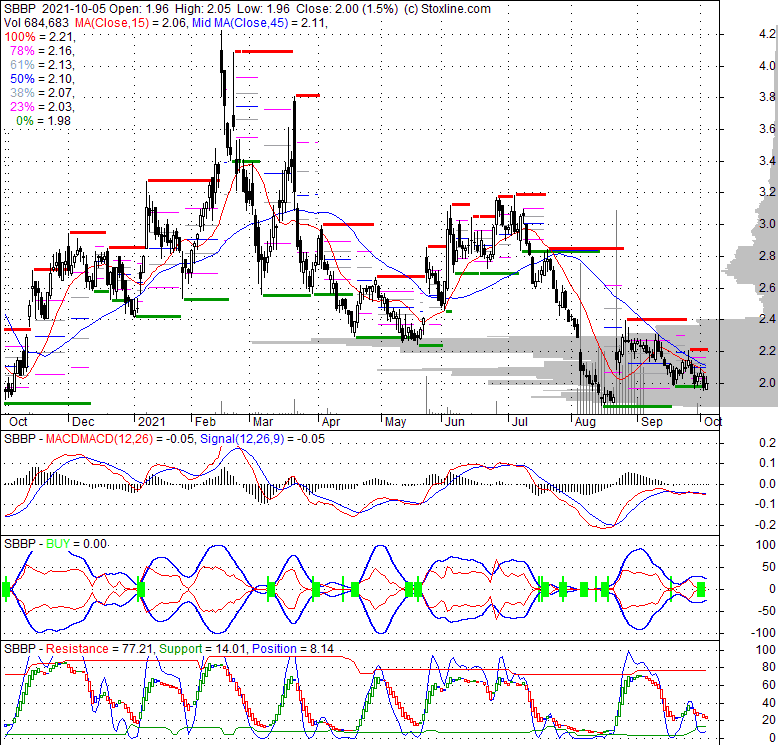Click the Jun month label on time axis
This screenshot has width=780, height=745.
click(455, 422)
